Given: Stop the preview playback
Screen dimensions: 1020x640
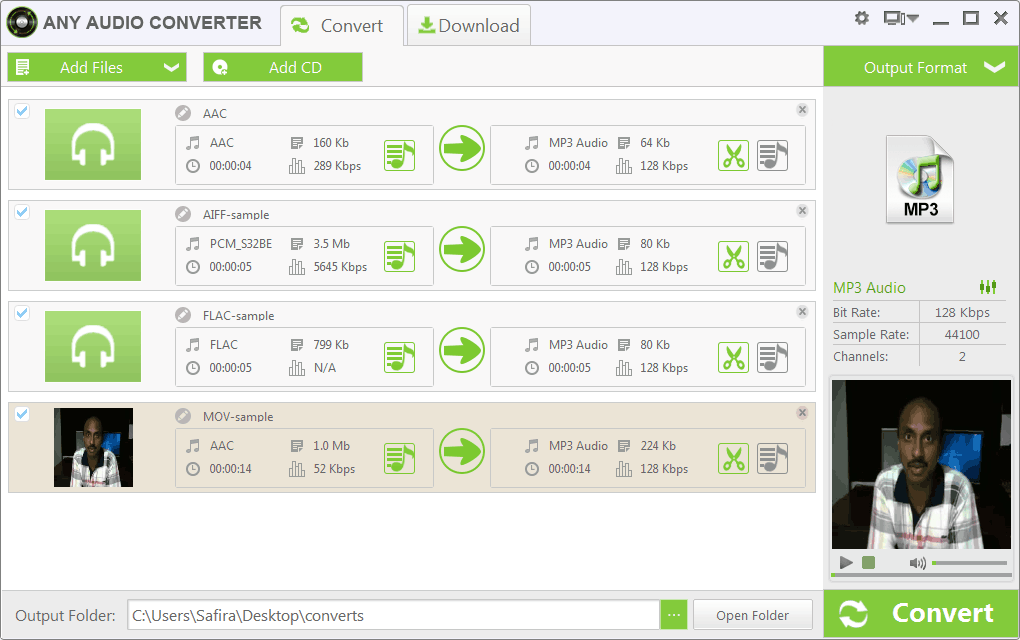Looking at the screenshot, I should tap(868, 563).
